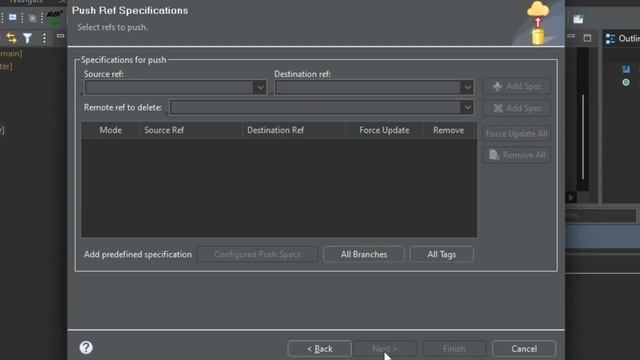Click the Force Update All button

[516, 133]
